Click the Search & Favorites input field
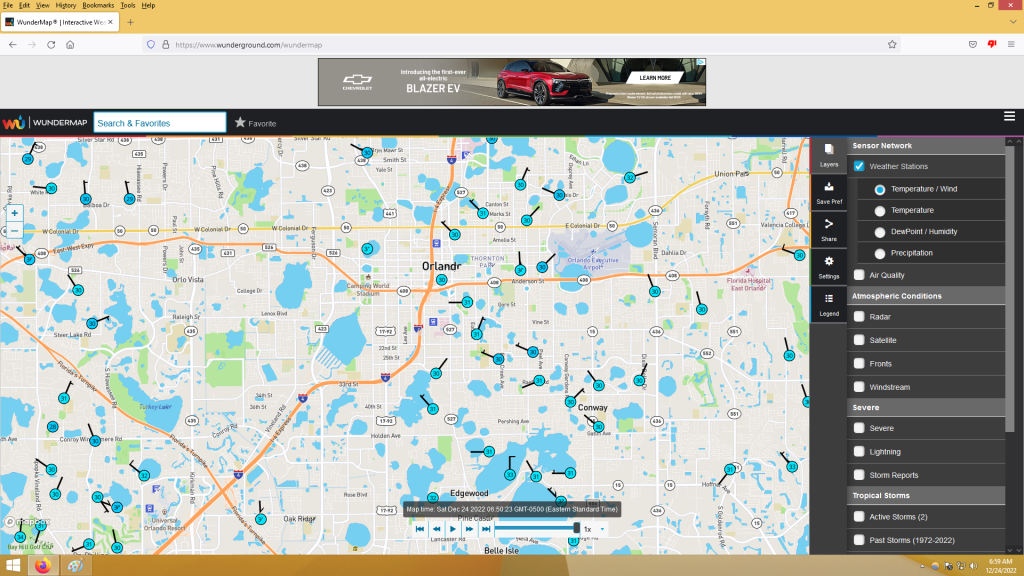The image size is (1024, 576). pos(160,123)
